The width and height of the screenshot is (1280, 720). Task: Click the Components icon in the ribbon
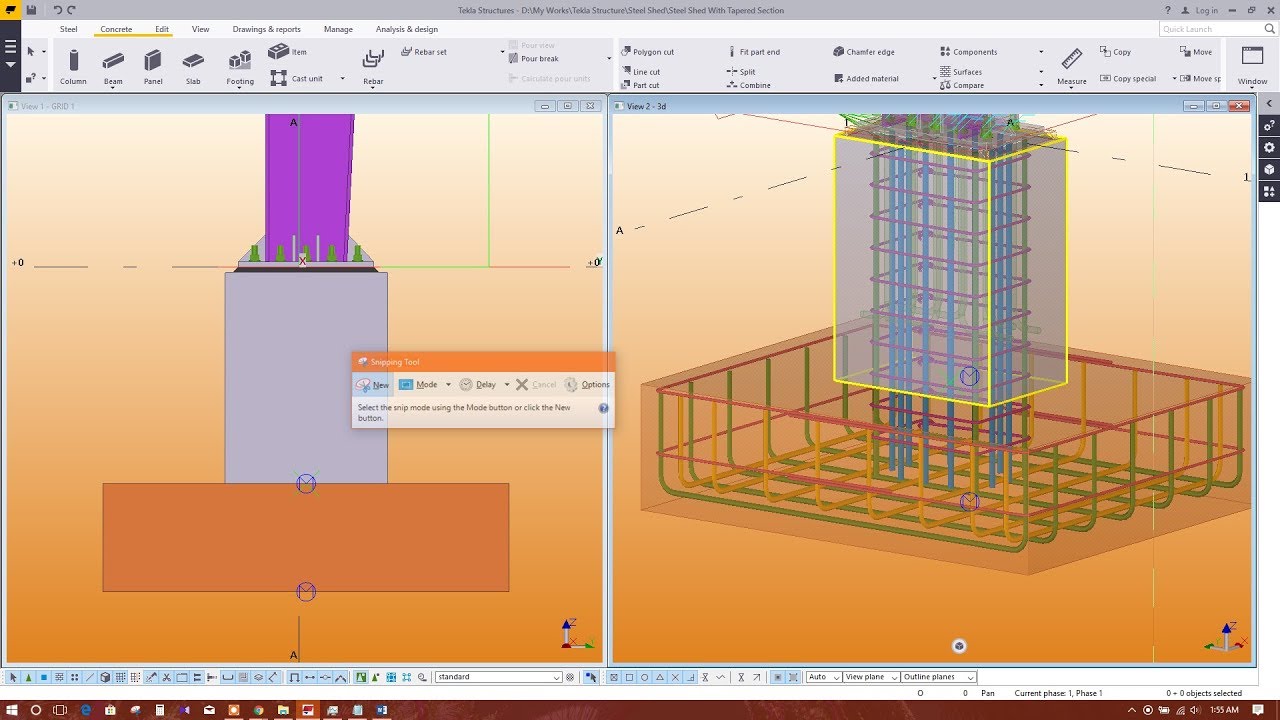pyautogui.click(x=944, y=51)
